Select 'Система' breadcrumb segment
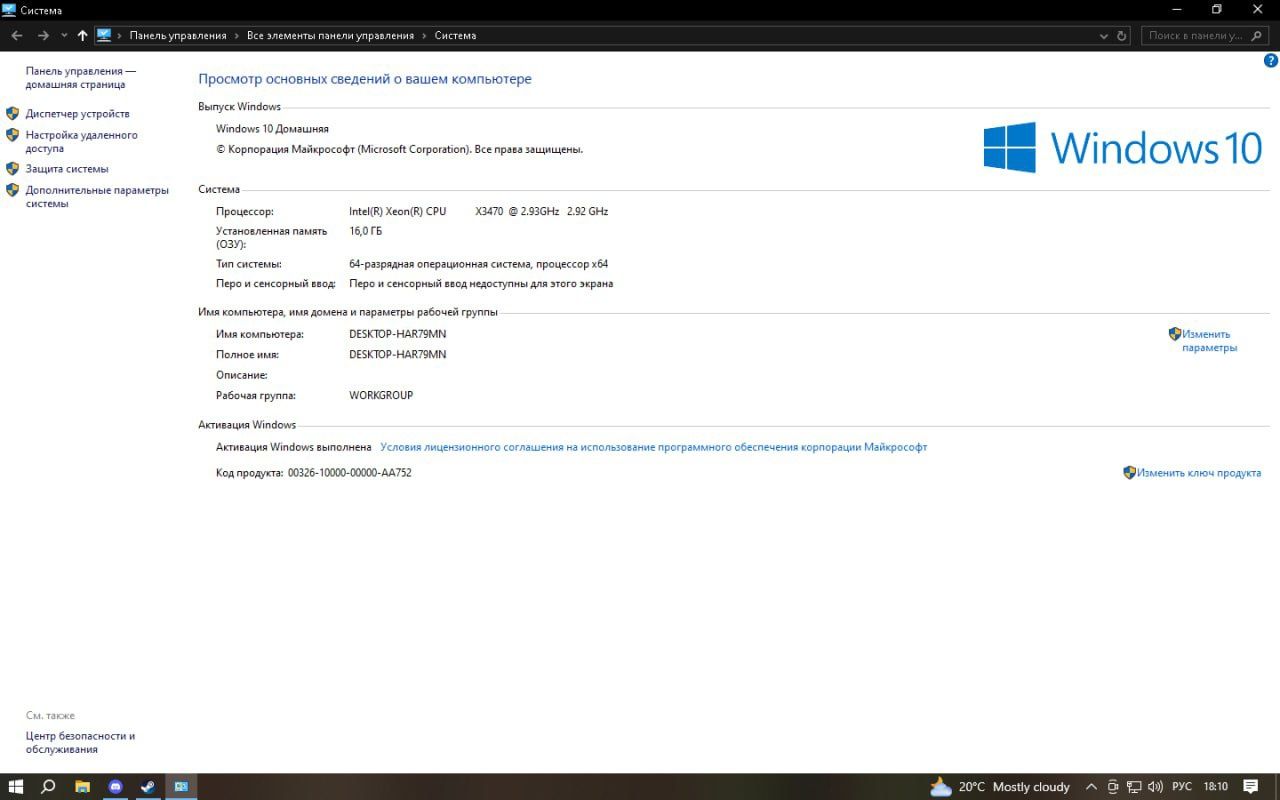This screenshot has width=1280, height=800. (x=455, y=35)
